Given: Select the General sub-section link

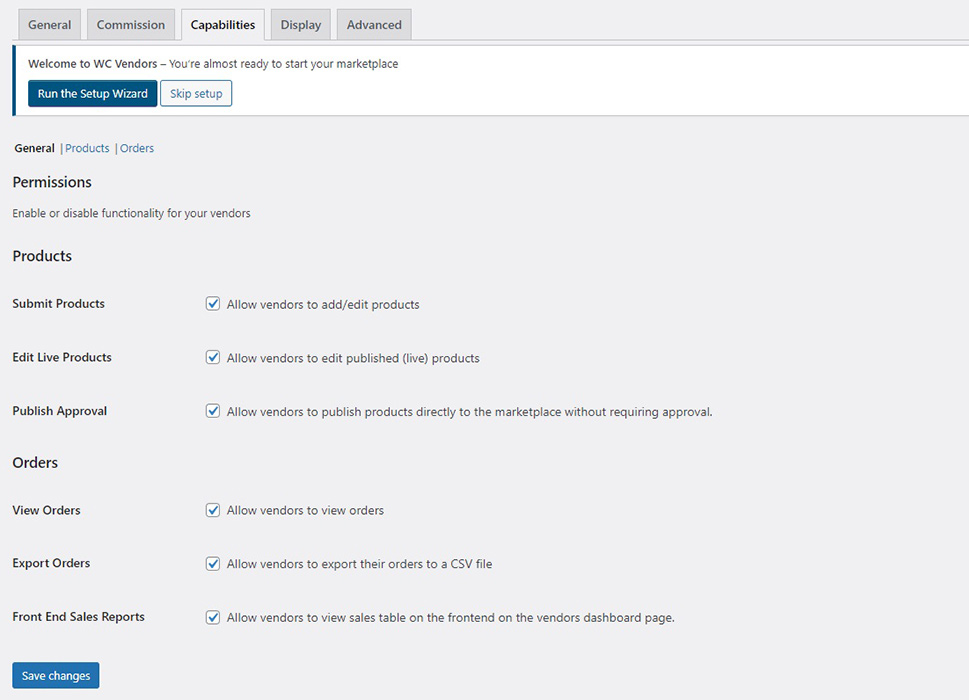Looking at the screenshot, I should click(x=35, y=148).
